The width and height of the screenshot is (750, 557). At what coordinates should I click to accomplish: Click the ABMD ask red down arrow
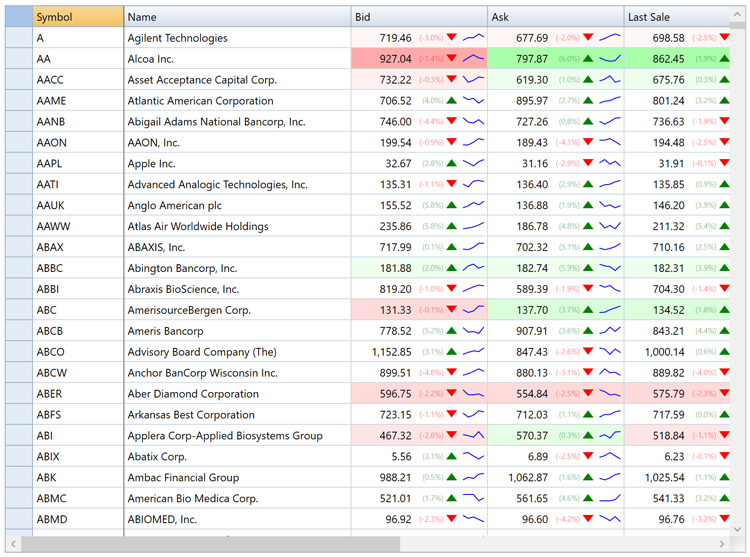pos(588,519)
